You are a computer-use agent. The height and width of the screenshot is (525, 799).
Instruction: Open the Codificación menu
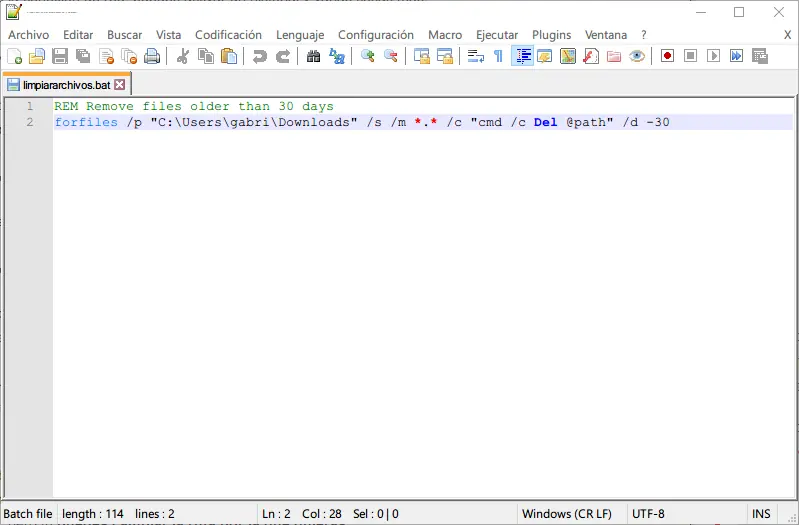(228, 35)
